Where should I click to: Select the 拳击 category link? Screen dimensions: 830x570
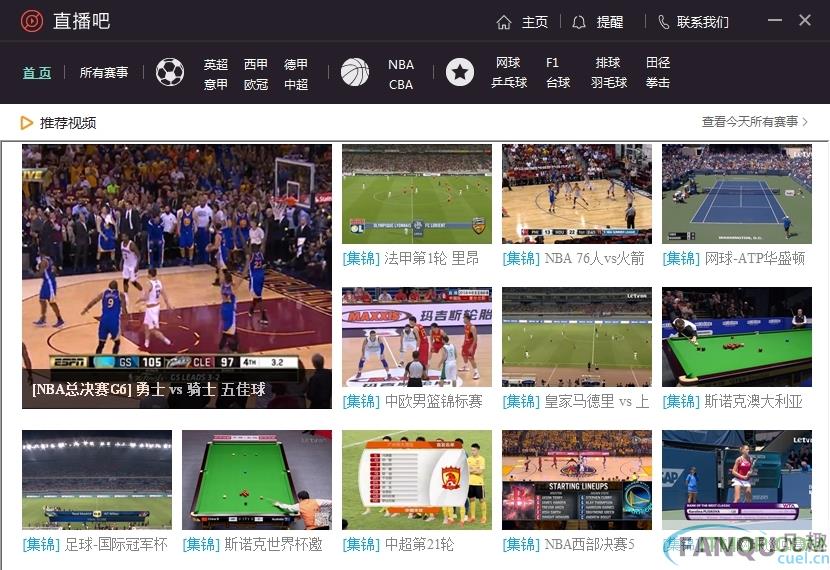click(658, 83)
